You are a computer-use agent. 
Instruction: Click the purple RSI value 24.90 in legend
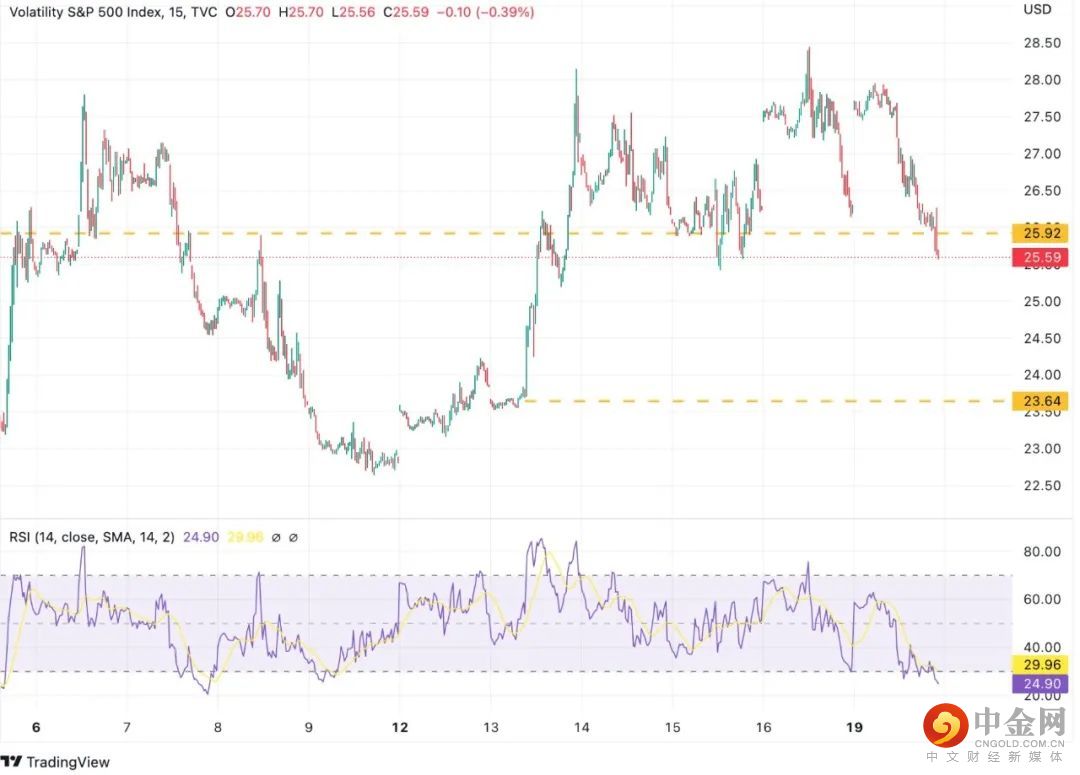click(x=201, y=537)
